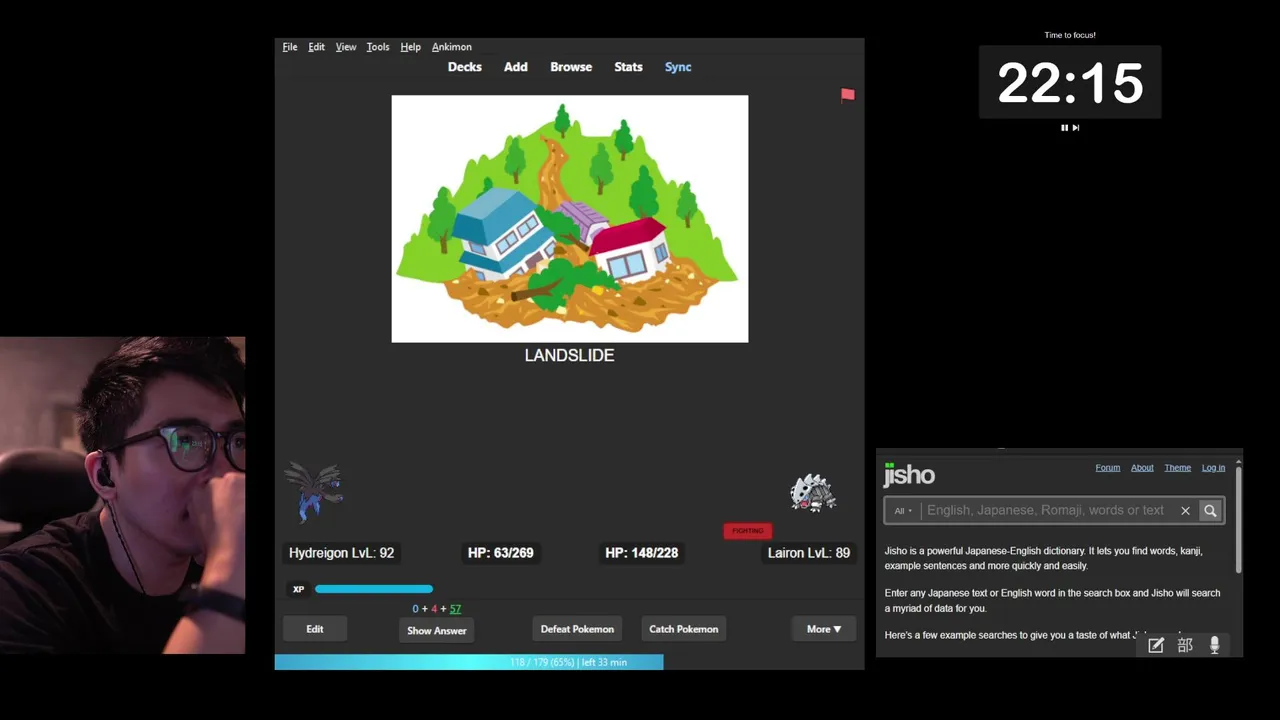Click the Edit button under the card
The image size is (1280, 720).
[315, 629]
